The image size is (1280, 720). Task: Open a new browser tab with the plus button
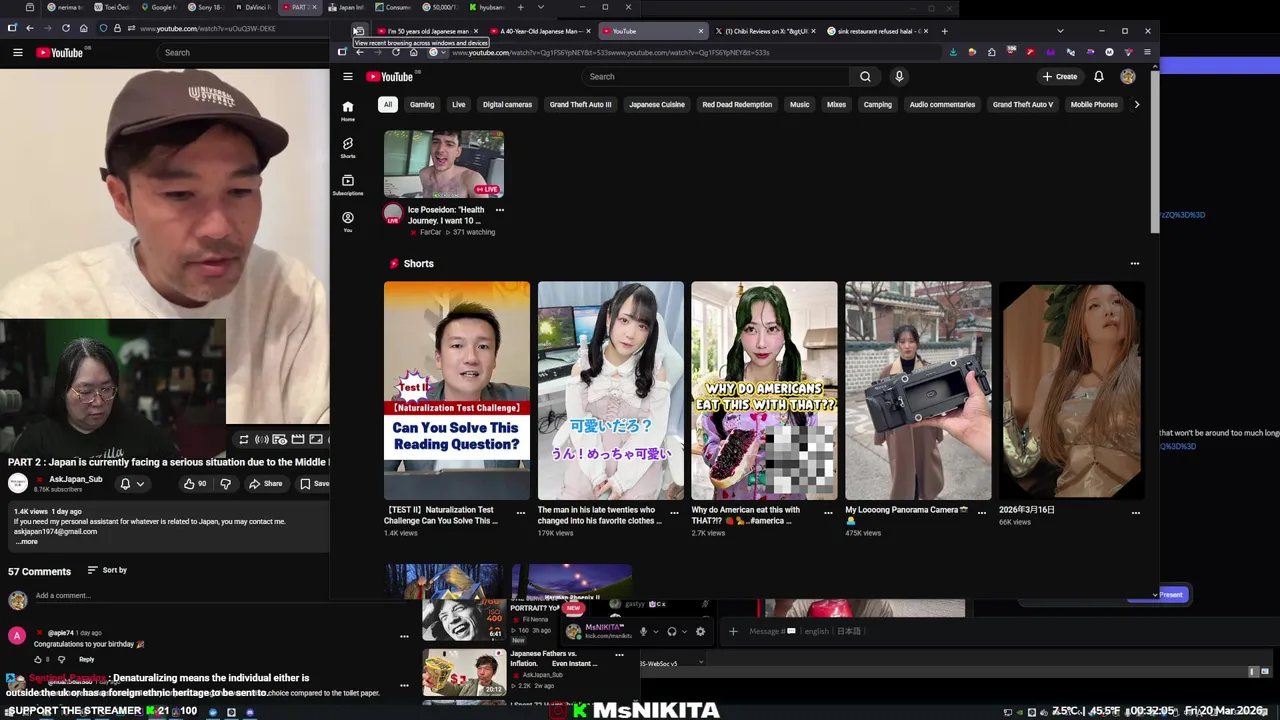(944, 31)
